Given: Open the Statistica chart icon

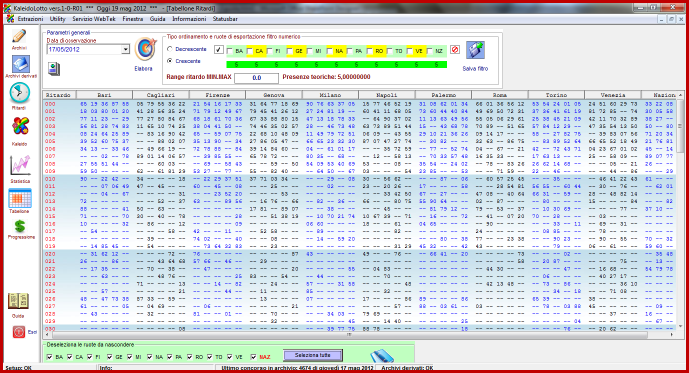Looking at the screenshot, I should [20, 165].
